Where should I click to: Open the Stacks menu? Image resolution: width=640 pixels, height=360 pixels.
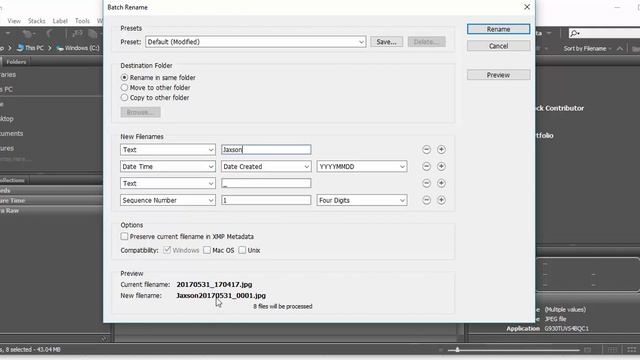click(36, 21)
